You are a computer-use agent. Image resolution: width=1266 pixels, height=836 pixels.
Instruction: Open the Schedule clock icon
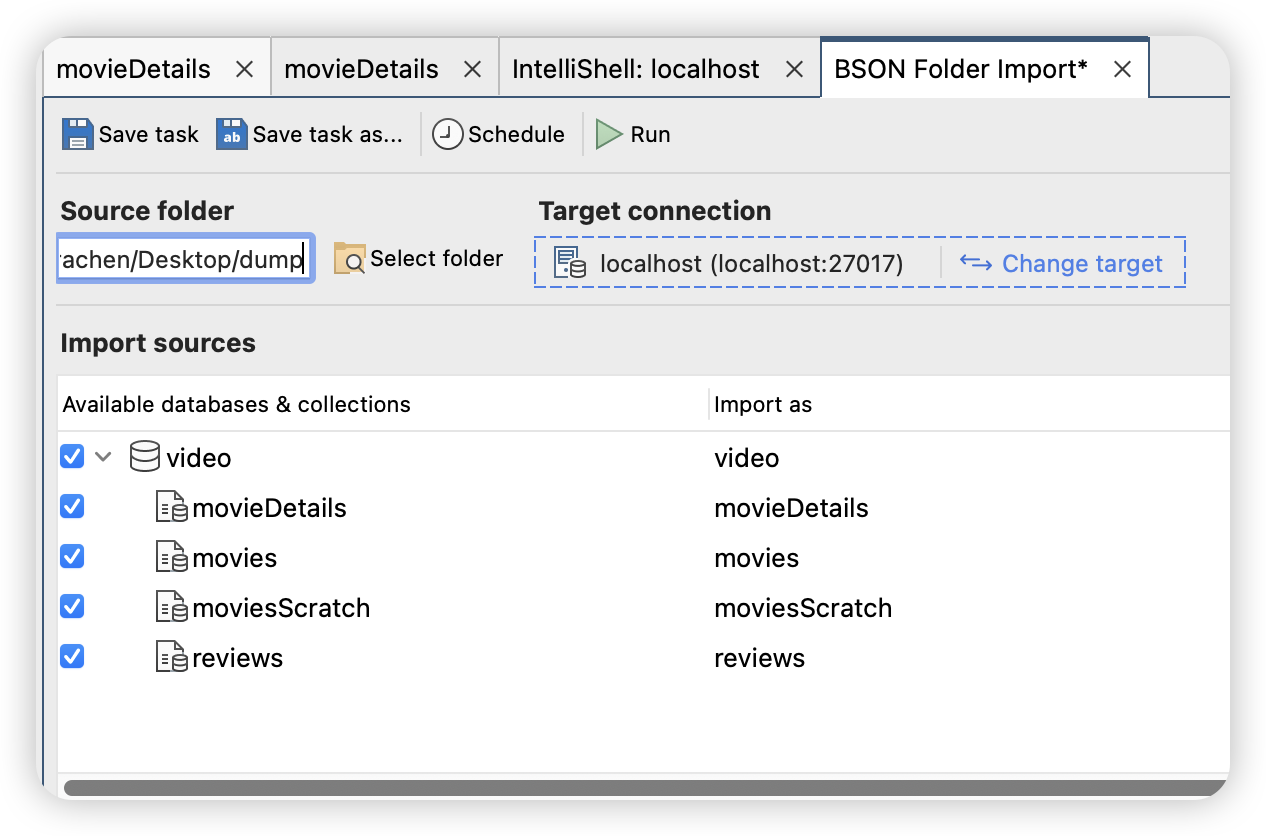[x=449, y=135]
